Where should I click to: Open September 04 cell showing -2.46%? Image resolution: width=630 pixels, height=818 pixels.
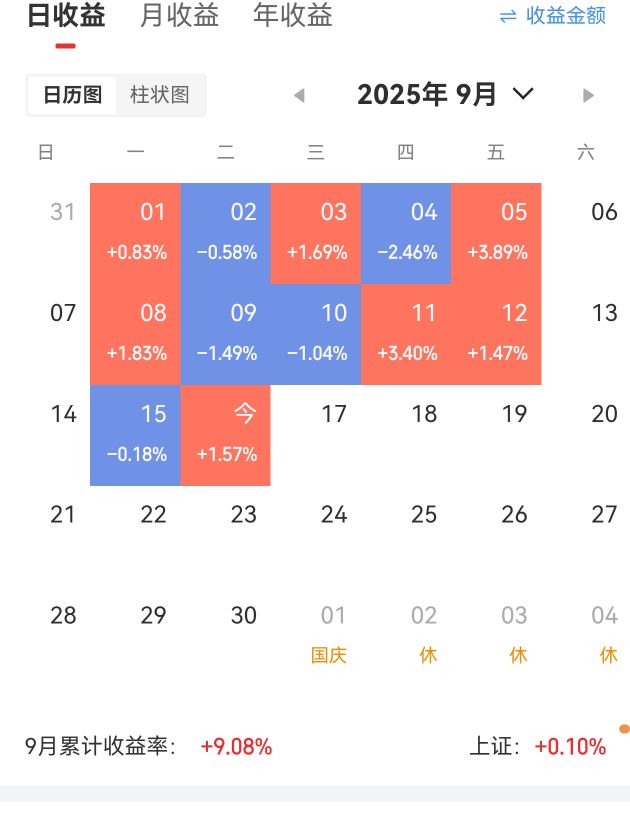coord(406,233)
